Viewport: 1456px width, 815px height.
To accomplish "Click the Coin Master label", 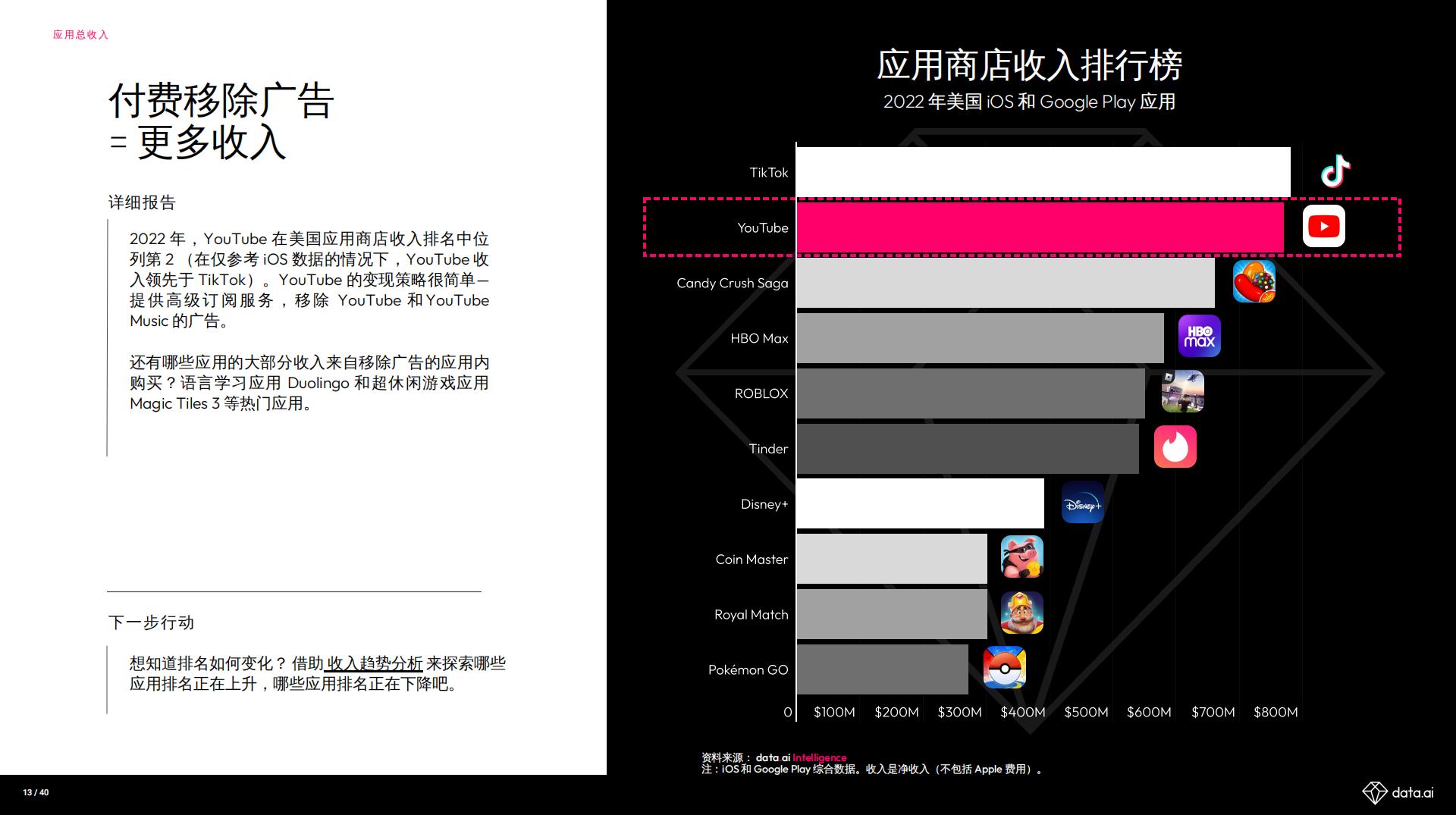I will tap(752, 560).
